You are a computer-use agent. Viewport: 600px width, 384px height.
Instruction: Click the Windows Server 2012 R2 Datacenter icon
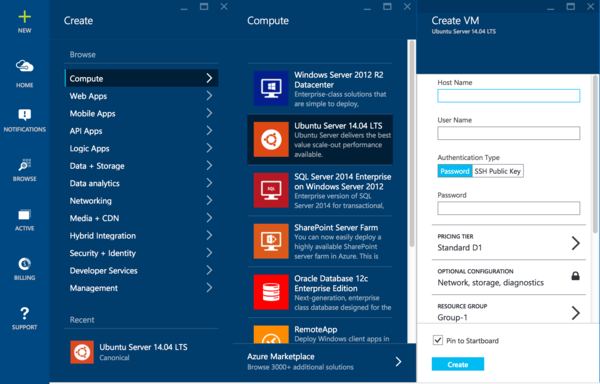[271, 88]
